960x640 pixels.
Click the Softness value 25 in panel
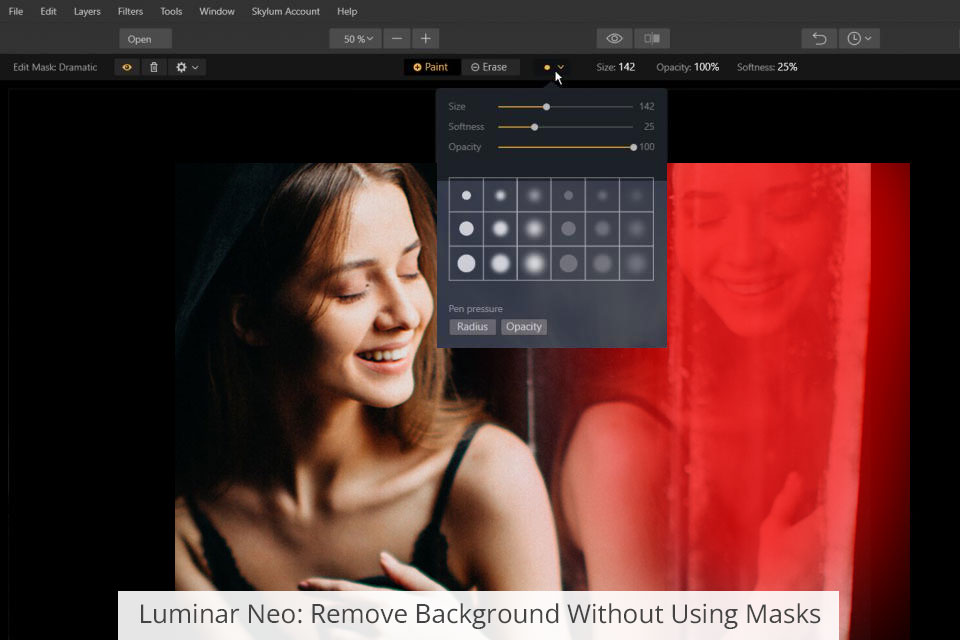click(x=649, y=127)
